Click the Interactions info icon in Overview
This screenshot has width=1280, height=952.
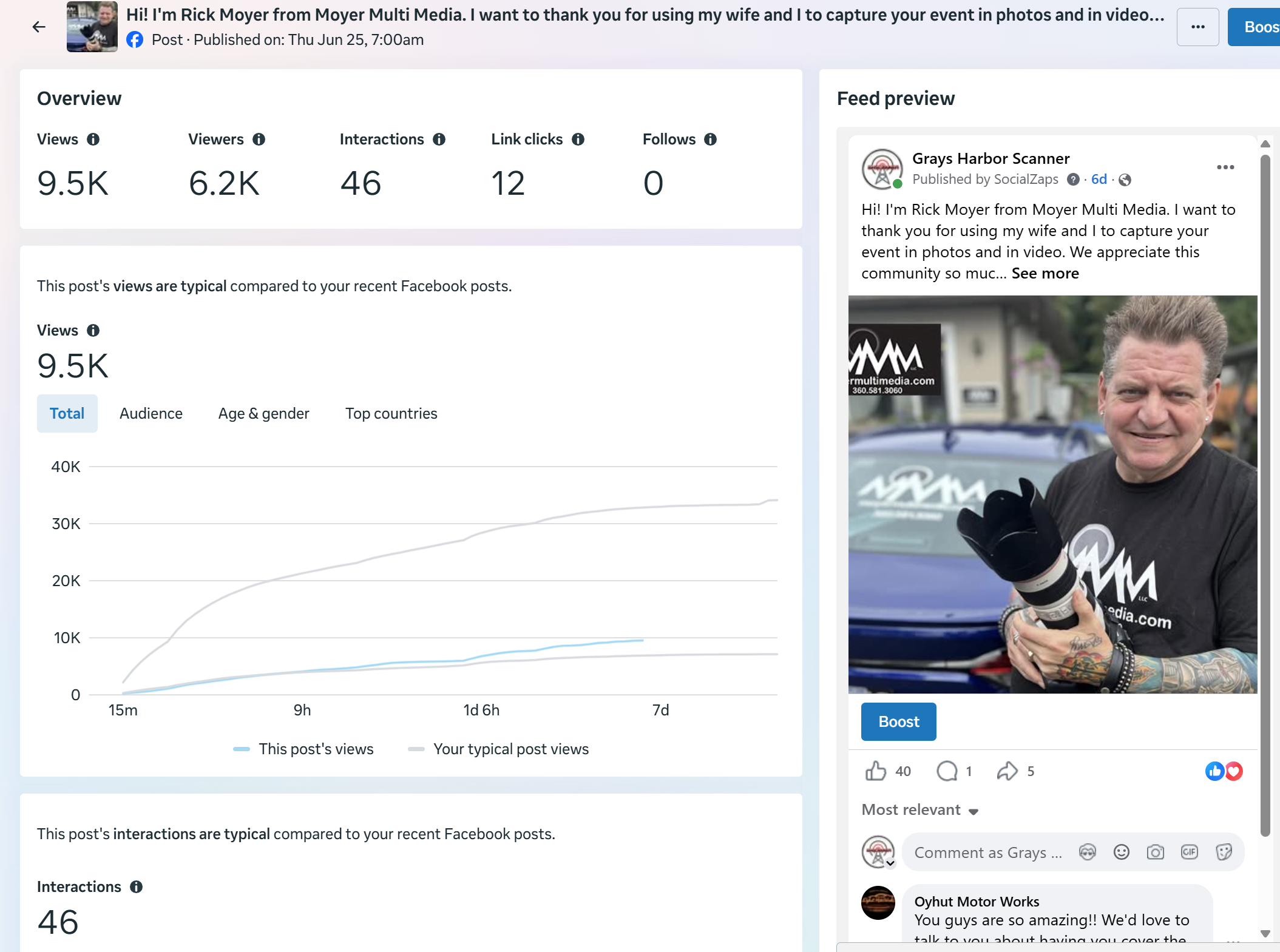[439, 140]
